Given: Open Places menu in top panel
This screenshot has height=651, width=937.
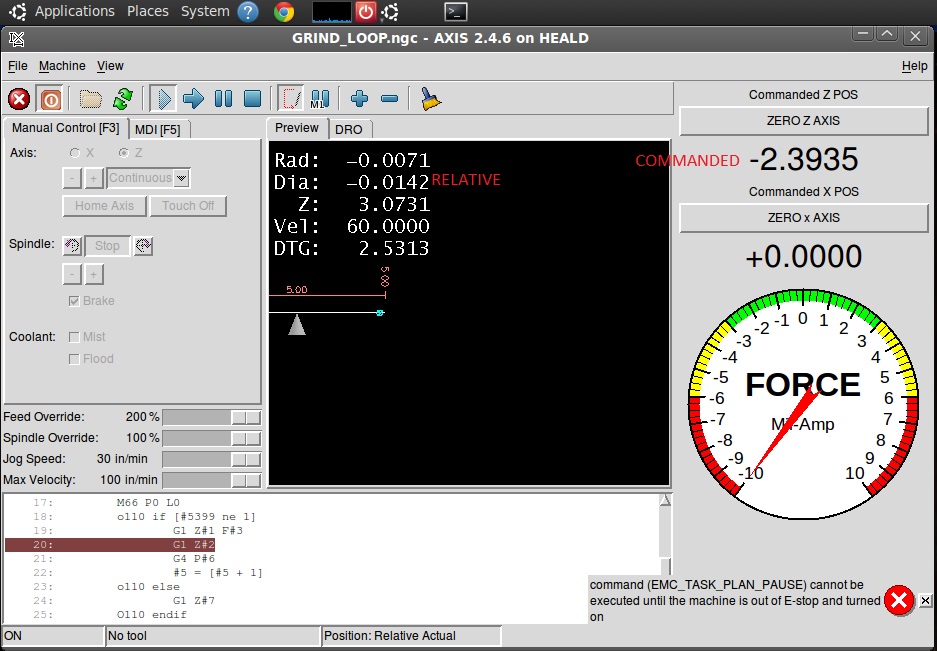Looking at the screenshot, I should [x=148, y=11].
